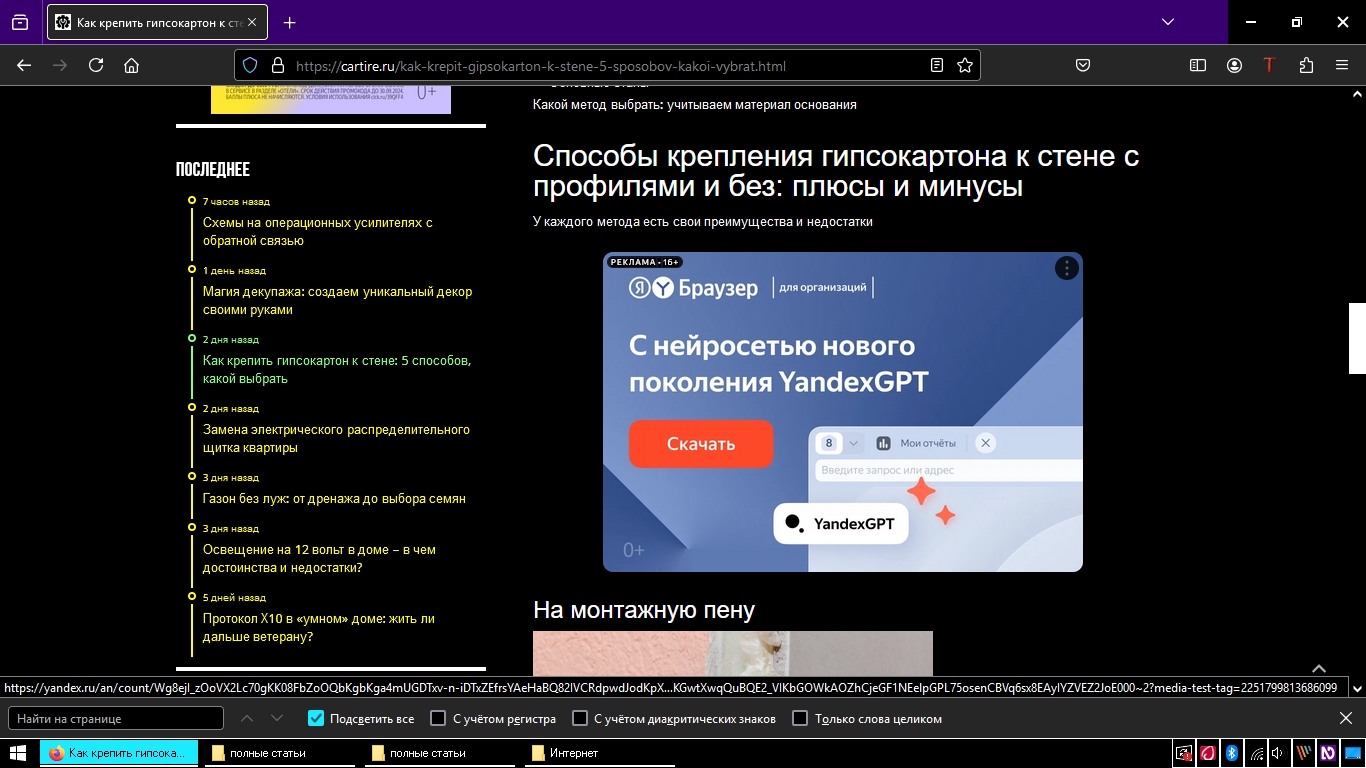Click the red leaf tray icon
Image resolution: width=1366 pixels, height=768 pixels.
coord(1208,753)
